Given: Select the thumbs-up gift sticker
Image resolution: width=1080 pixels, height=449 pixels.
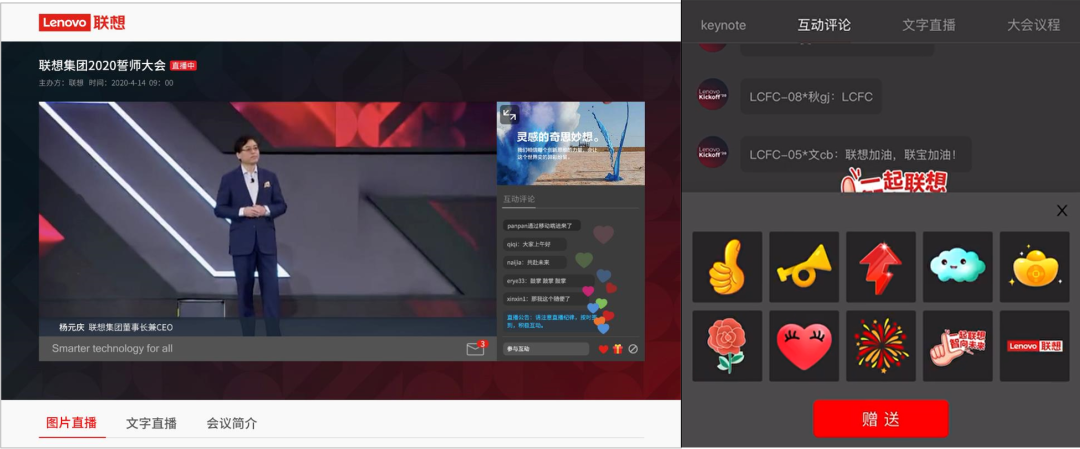Looking at the screenshot, I should [727, 267].
